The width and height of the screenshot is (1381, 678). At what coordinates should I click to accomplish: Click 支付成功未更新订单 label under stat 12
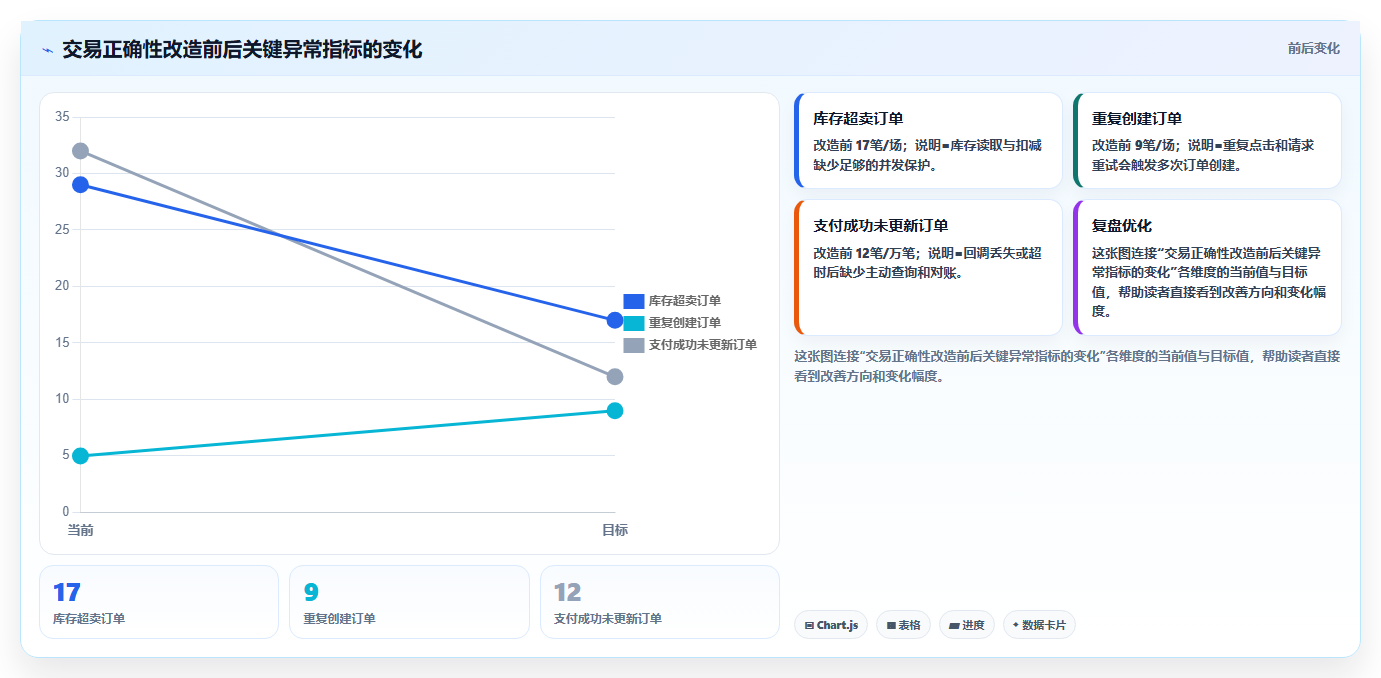[608, 619]
